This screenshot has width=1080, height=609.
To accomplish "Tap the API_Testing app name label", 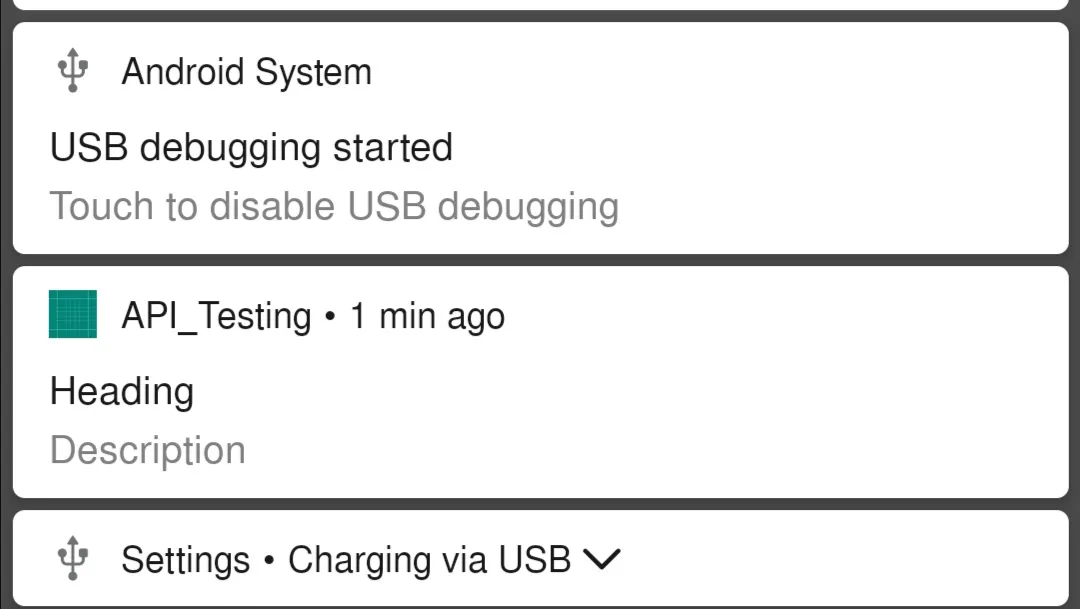I will (216, 316).
